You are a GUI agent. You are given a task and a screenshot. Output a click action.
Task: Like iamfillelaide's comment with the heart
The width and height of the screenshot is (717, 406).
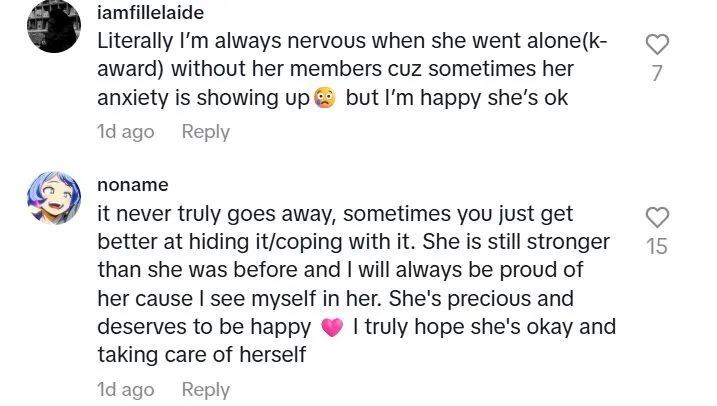[x=657, y=45]
